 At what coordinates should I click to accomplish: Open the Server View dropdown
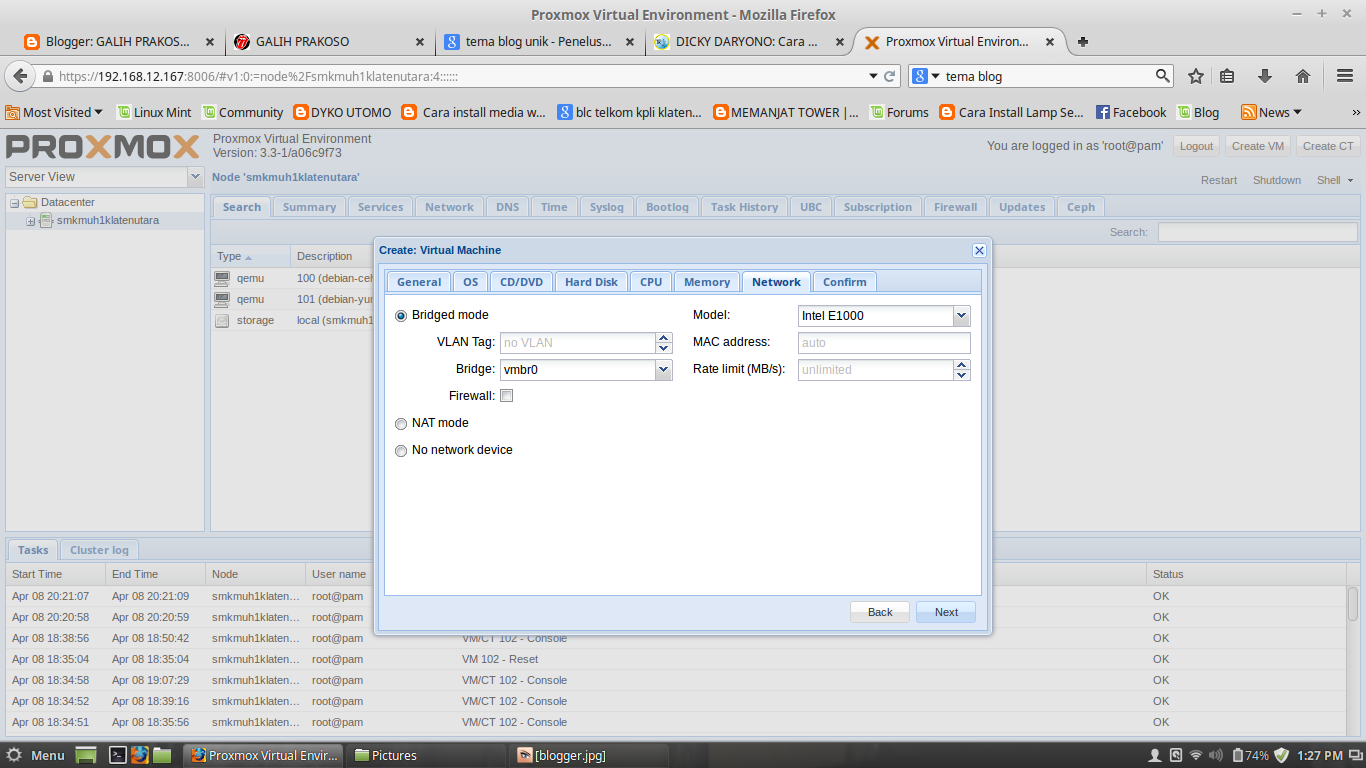[196, 177]
